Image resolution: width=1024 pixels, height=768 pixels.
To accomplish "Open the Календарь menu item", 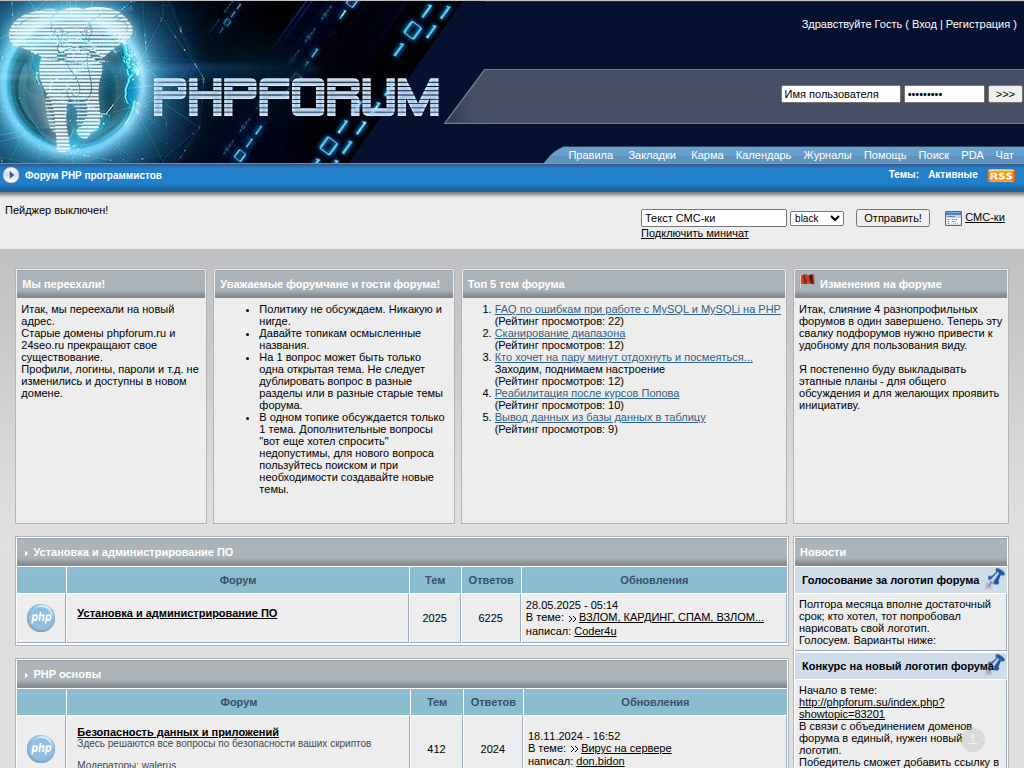I will [x=763, y=155].
